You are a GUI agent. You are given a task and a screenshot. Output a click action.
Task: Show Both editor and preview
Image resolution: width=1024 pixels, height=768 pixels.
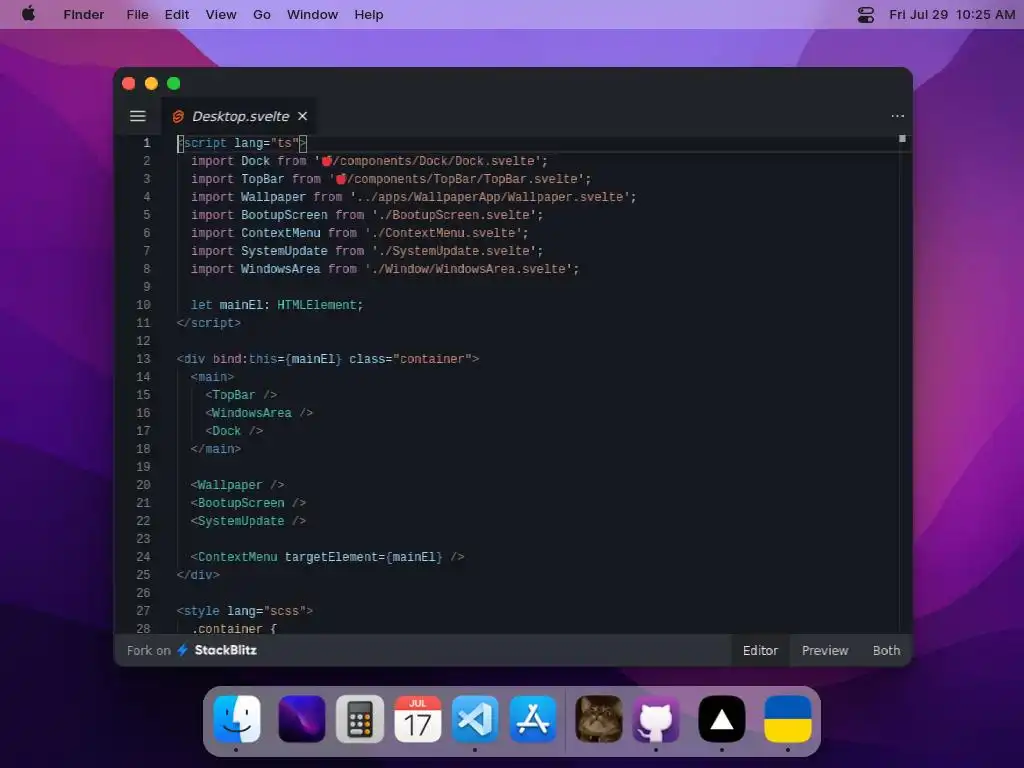(886, 650)
